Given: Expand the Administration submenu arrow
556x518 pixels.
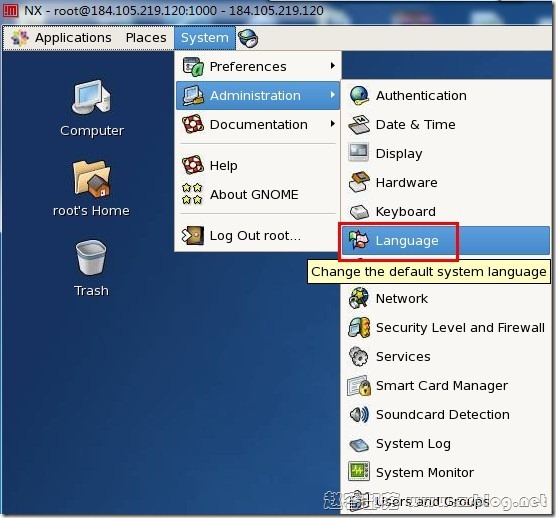Looking at the screenshot, I should click(332, 95).
